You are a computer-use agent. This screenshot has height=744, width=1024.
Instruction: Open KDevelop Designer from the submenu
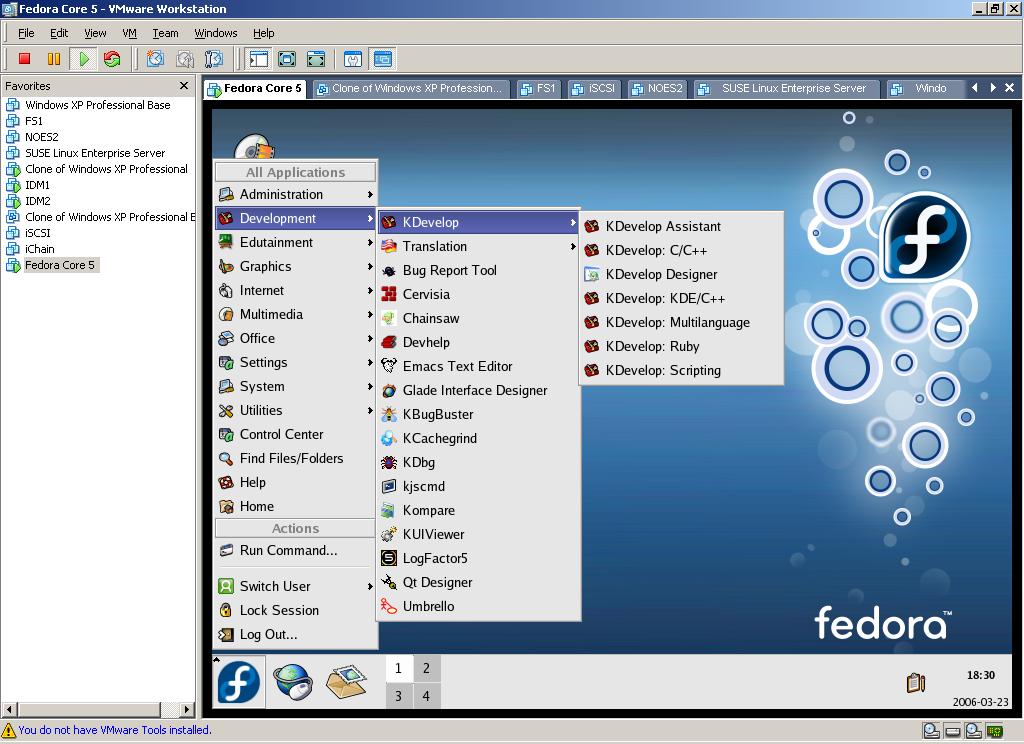(681, 274)
